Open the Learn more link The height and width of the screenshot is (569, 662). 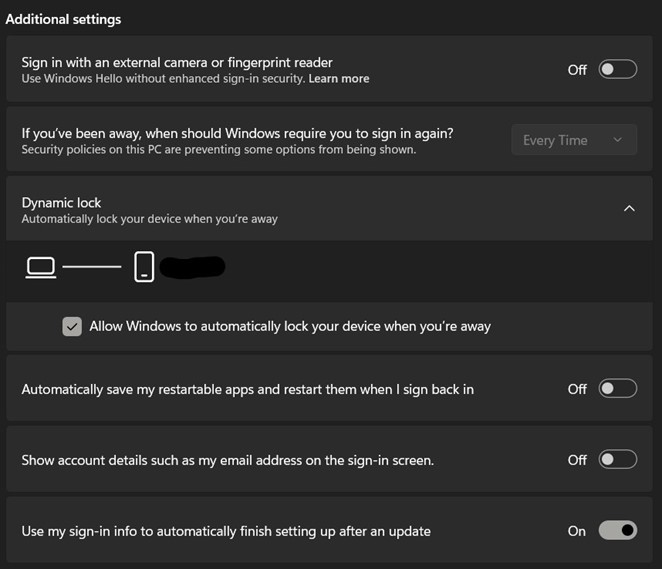339,79
